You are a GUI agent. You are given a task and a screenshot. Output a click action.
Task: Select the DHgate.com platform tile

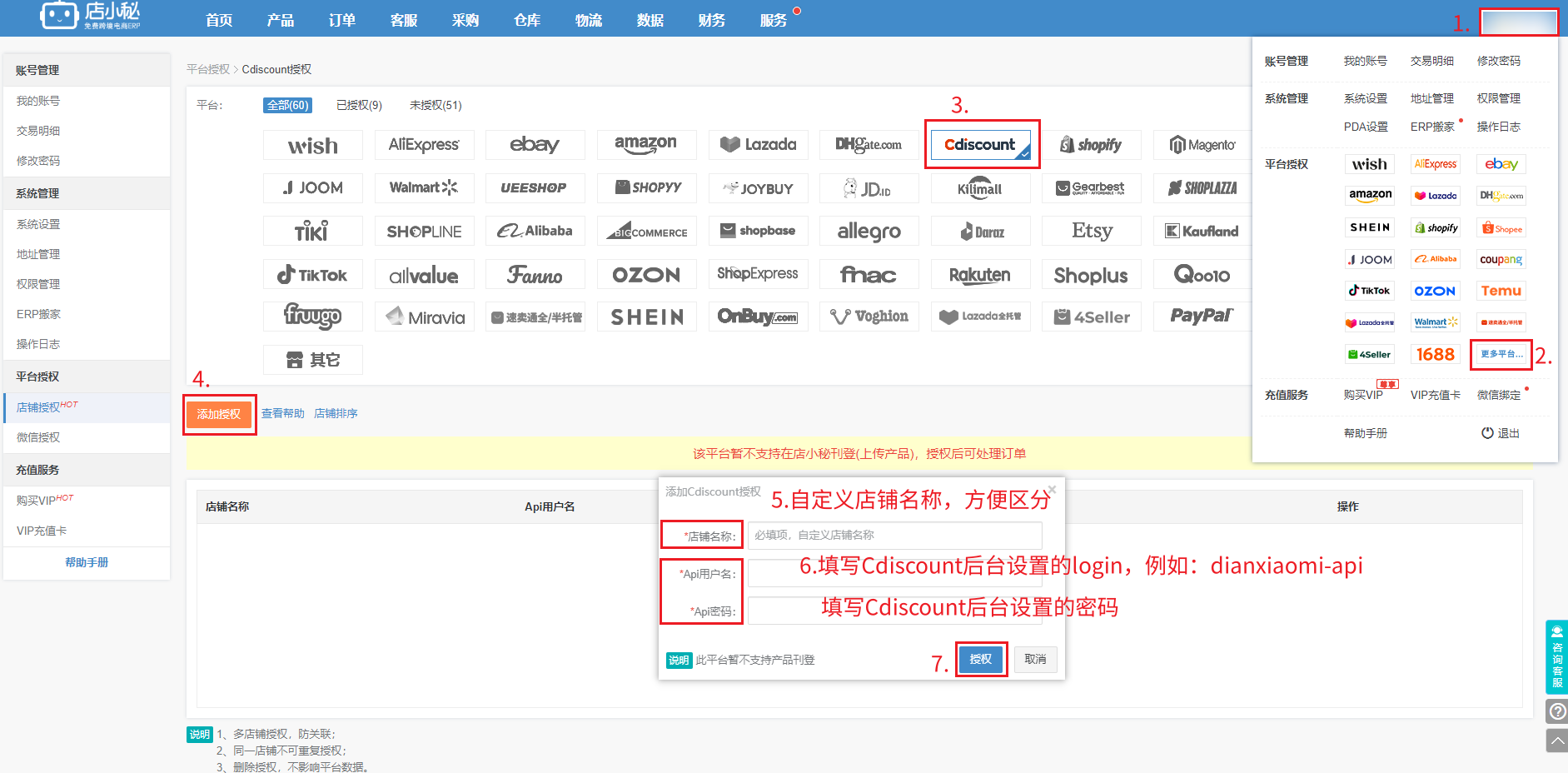pos(869,145)
